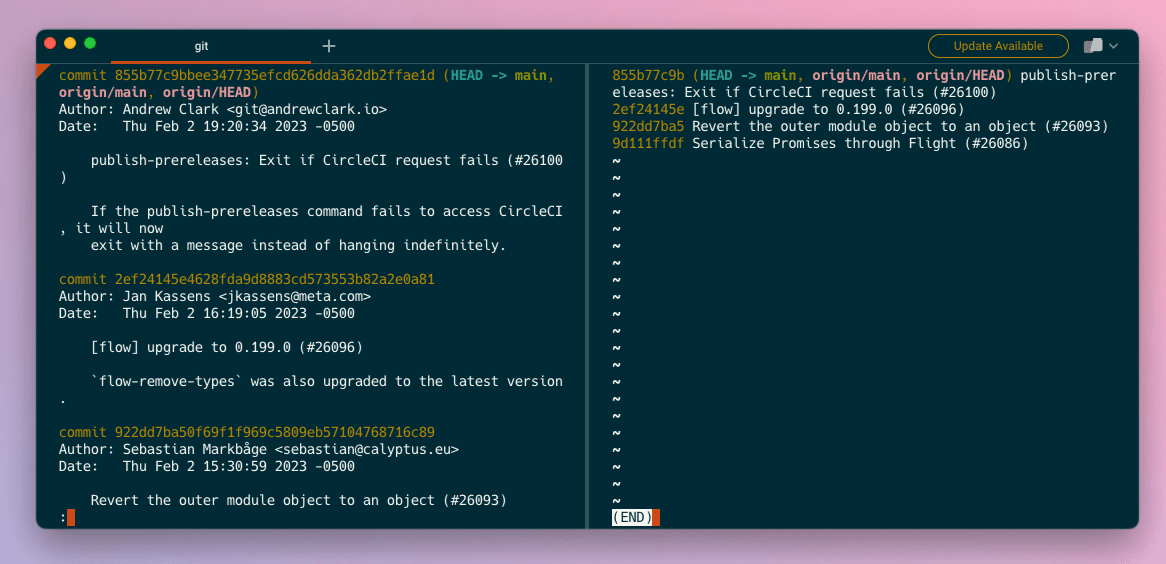The height and width of the screenshot is (564, 1166).
Task: Click the (END) pager indicator in right pane
Action: click(632, 517)
